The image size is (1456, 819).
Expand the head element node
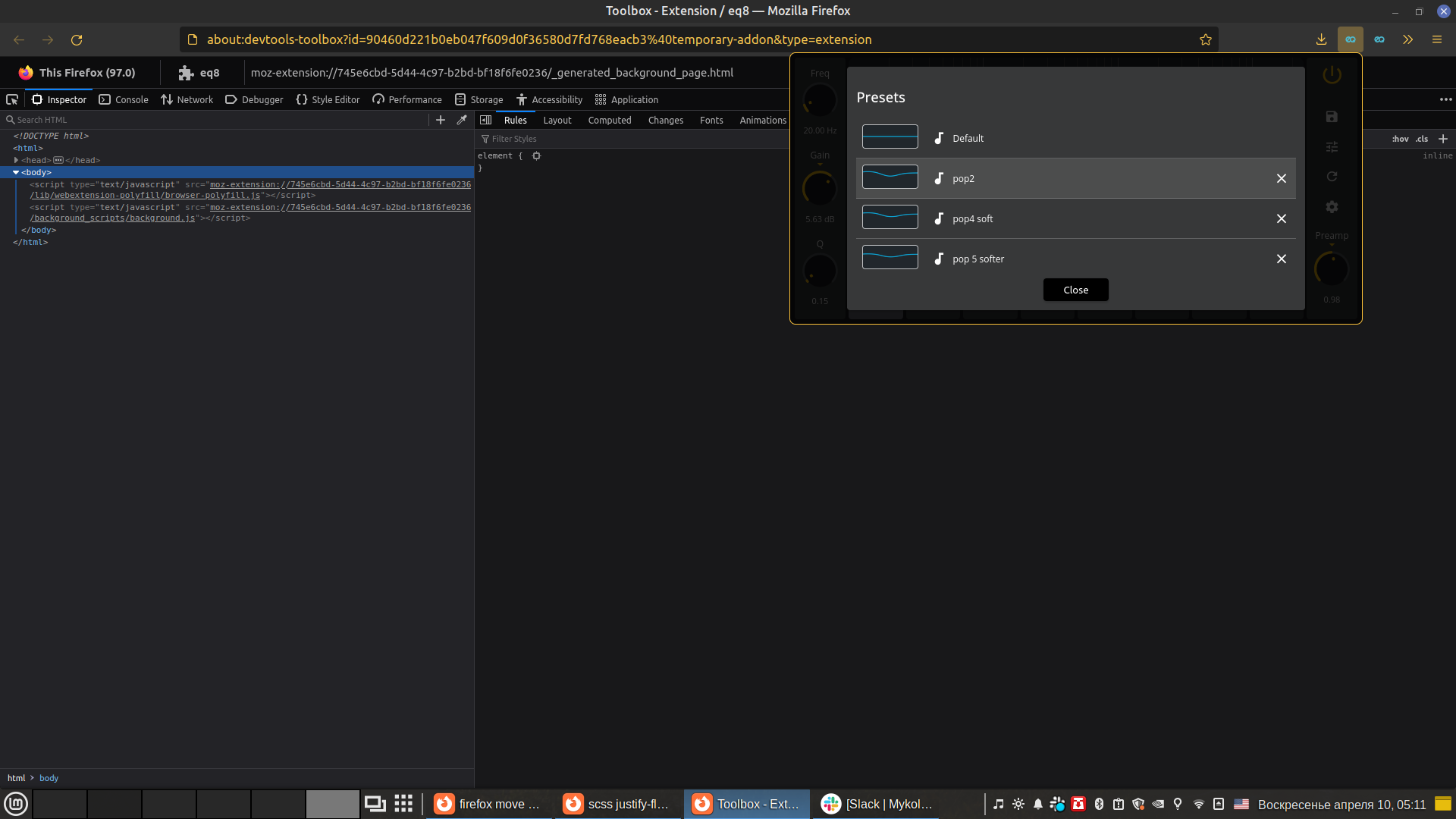[16, 160]
